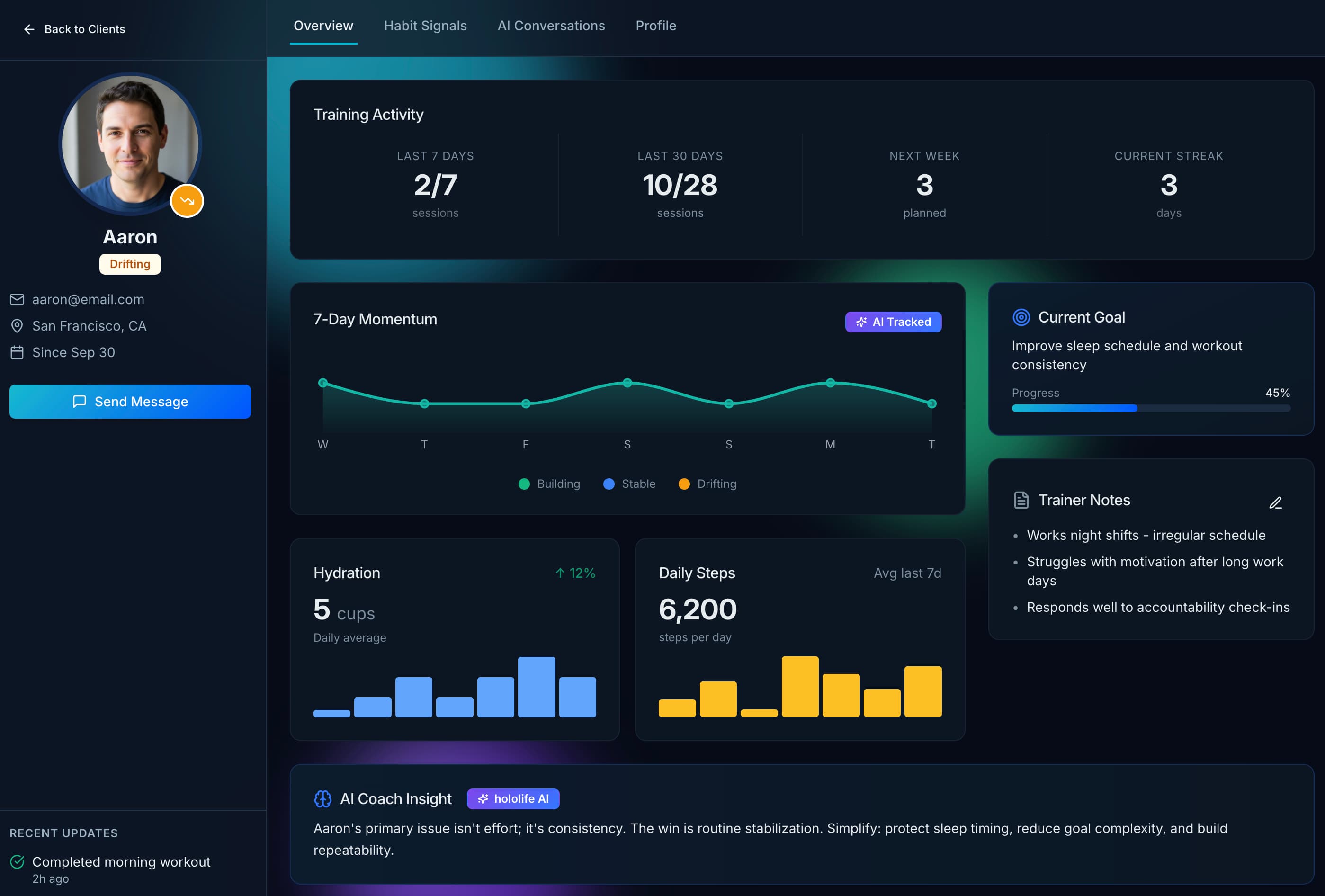This screenshot has width=1325, height=896.
Task: Click the location pin icon beside San Francisco
Action: pos(17,326)
